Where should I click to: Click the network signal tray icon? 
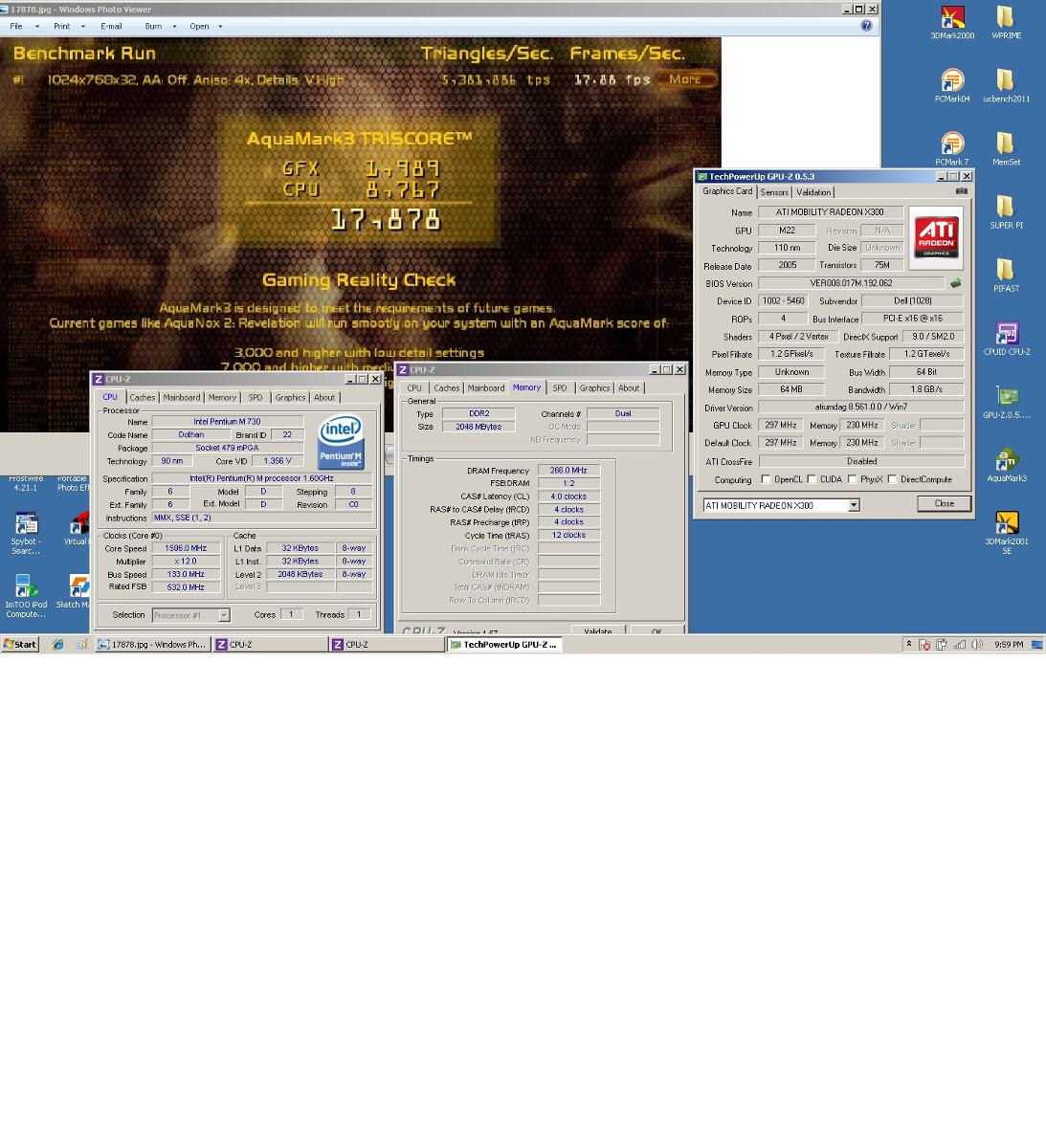(x=959, y=645)
